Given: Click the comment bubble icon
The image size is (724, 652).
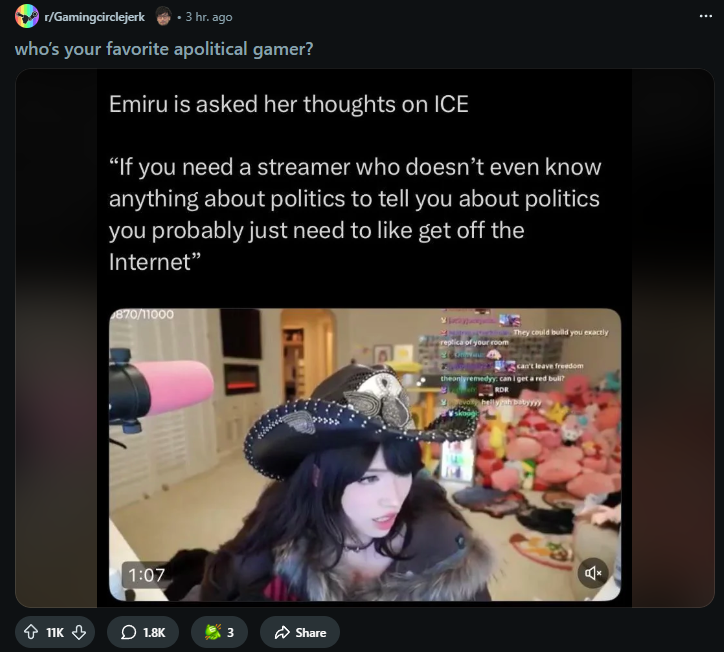Looking at the screenshot, I should tap(128, 632).
